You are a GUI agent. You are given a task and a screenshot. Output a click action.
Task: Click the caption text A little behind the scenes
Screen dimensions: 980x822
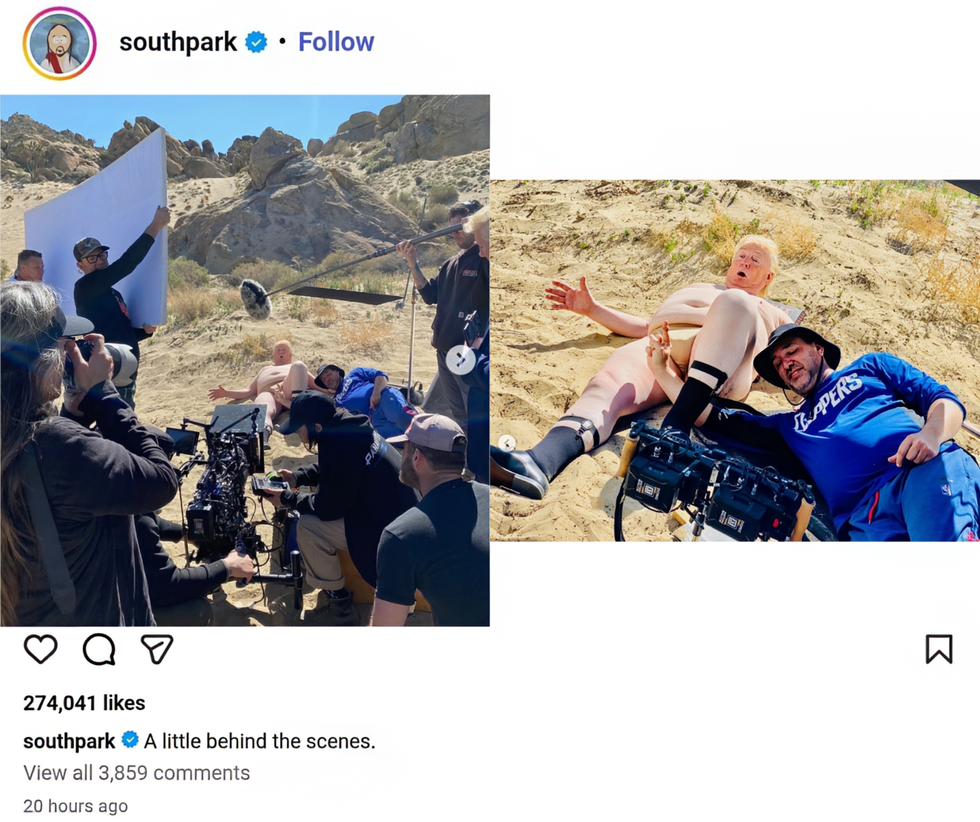point(260,741)
